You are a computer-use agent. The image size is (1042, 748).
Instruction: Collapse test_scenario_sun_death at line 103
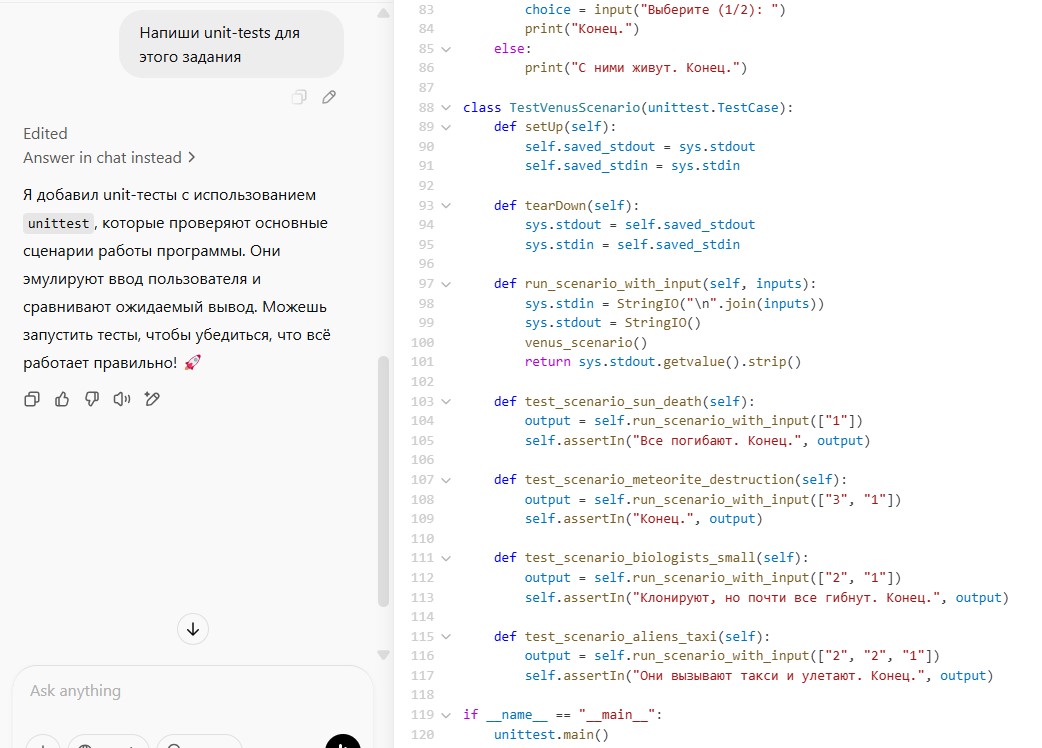click(x=447, y=402)
